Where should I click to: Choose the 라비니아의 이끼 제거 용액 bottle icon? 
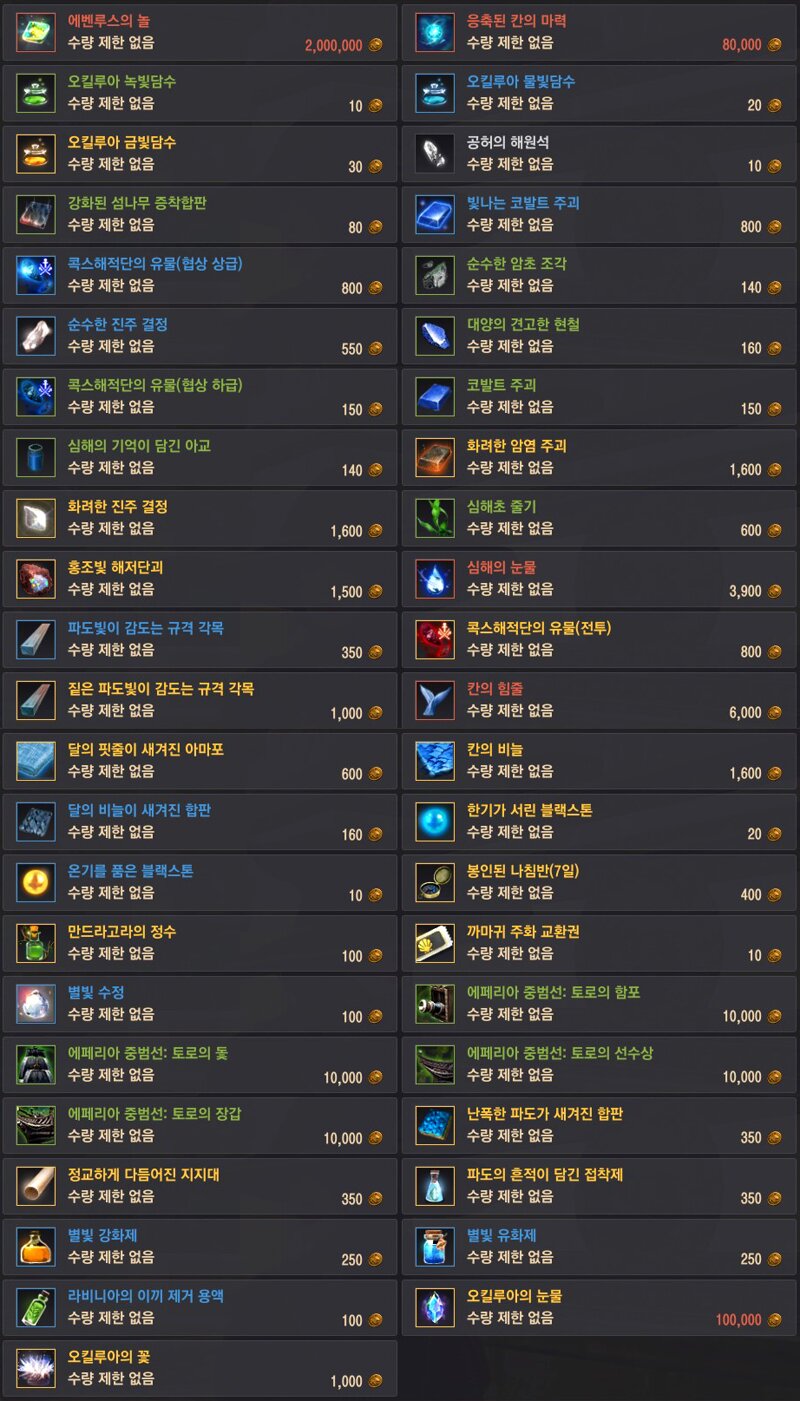point(36,1308)
